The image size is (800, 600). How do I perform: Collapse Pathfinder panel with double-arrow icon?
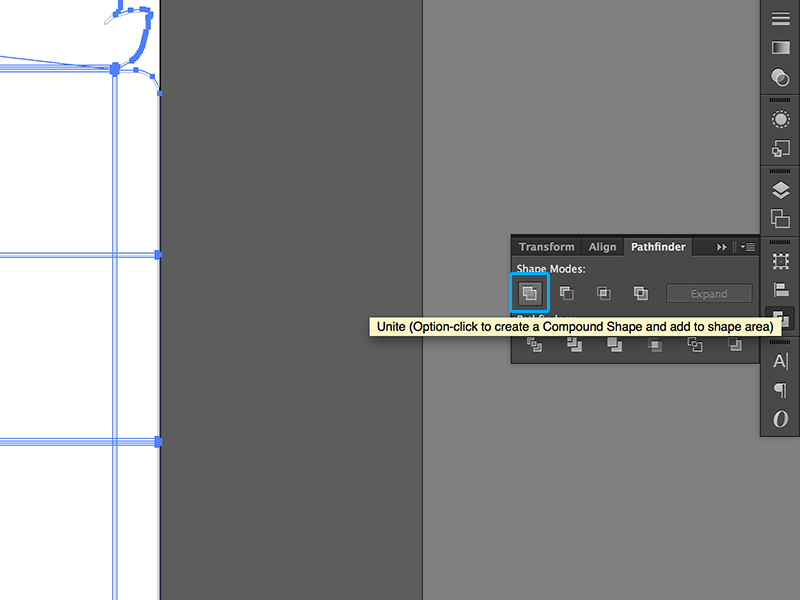(x=722, y=247)
